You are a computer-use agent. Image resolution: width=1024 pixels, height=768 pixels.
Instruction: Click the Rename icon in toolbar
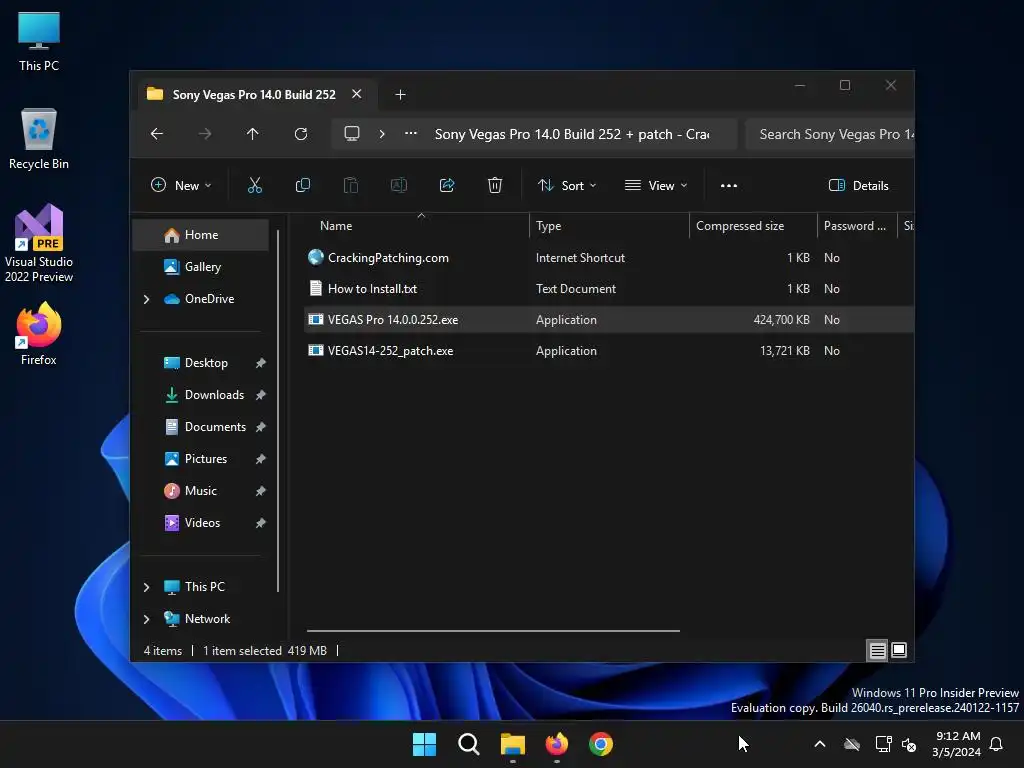(x=398, y=185)
